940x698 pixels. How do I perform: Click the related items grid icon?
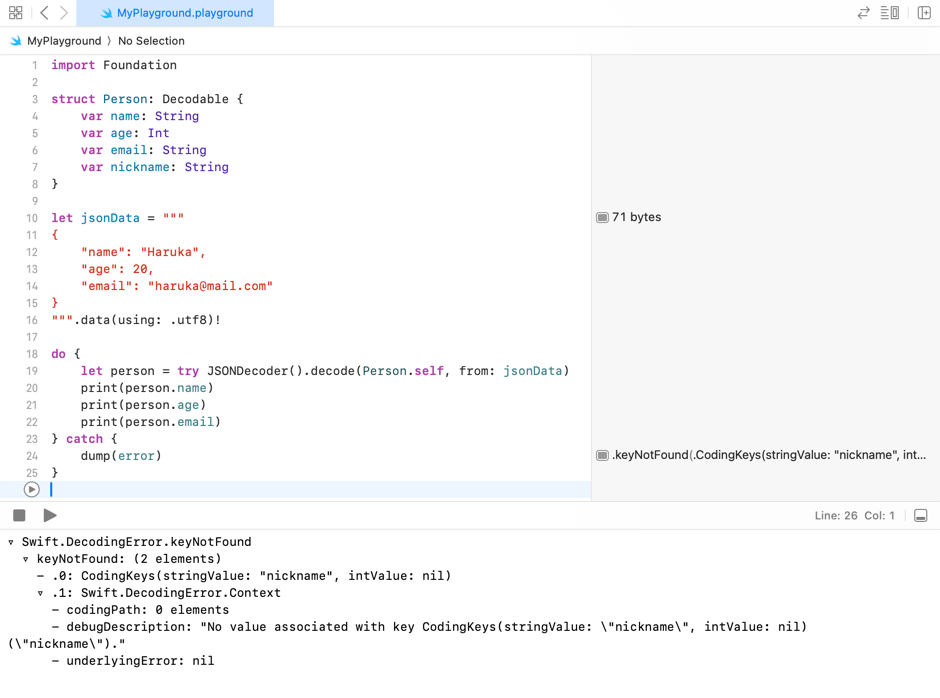pos(15,13)
